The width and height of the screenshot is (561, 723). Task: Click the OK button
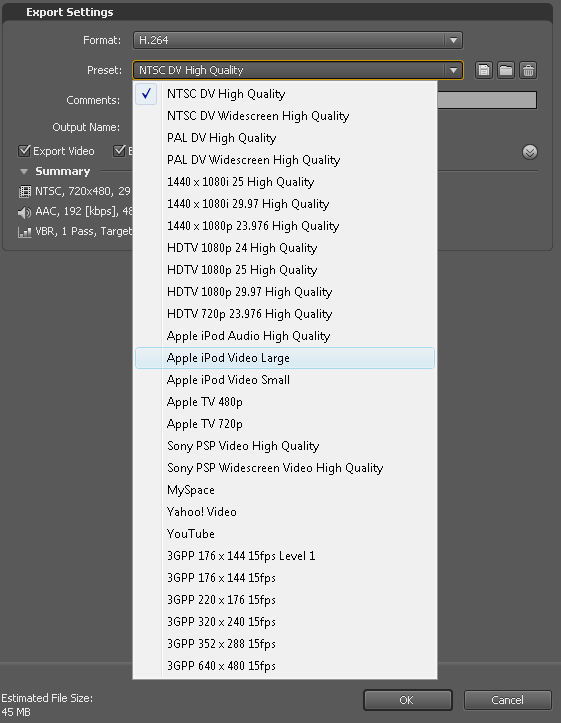click(x=407, y=700)
